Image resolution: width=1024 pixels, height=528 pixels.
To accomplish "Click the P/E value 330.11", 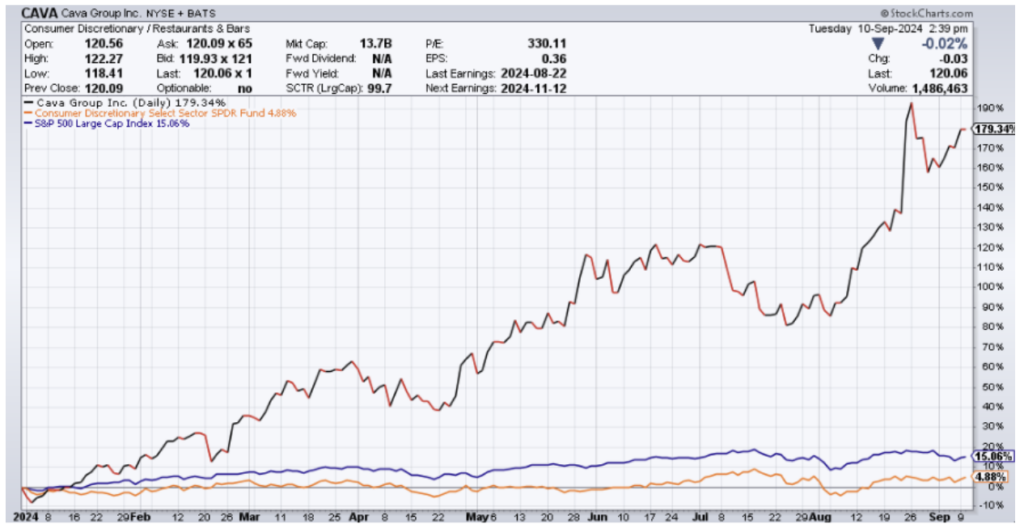I will pos(547,44).
